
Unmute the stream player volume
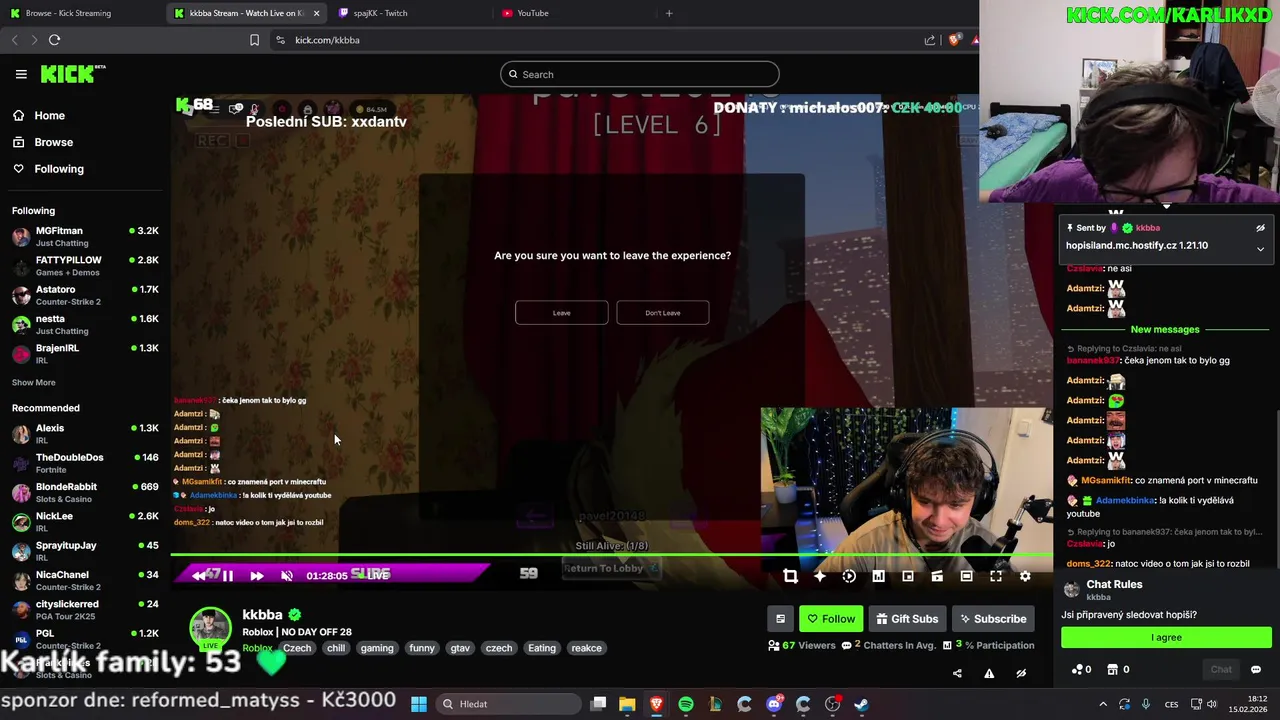pos(286,575)
